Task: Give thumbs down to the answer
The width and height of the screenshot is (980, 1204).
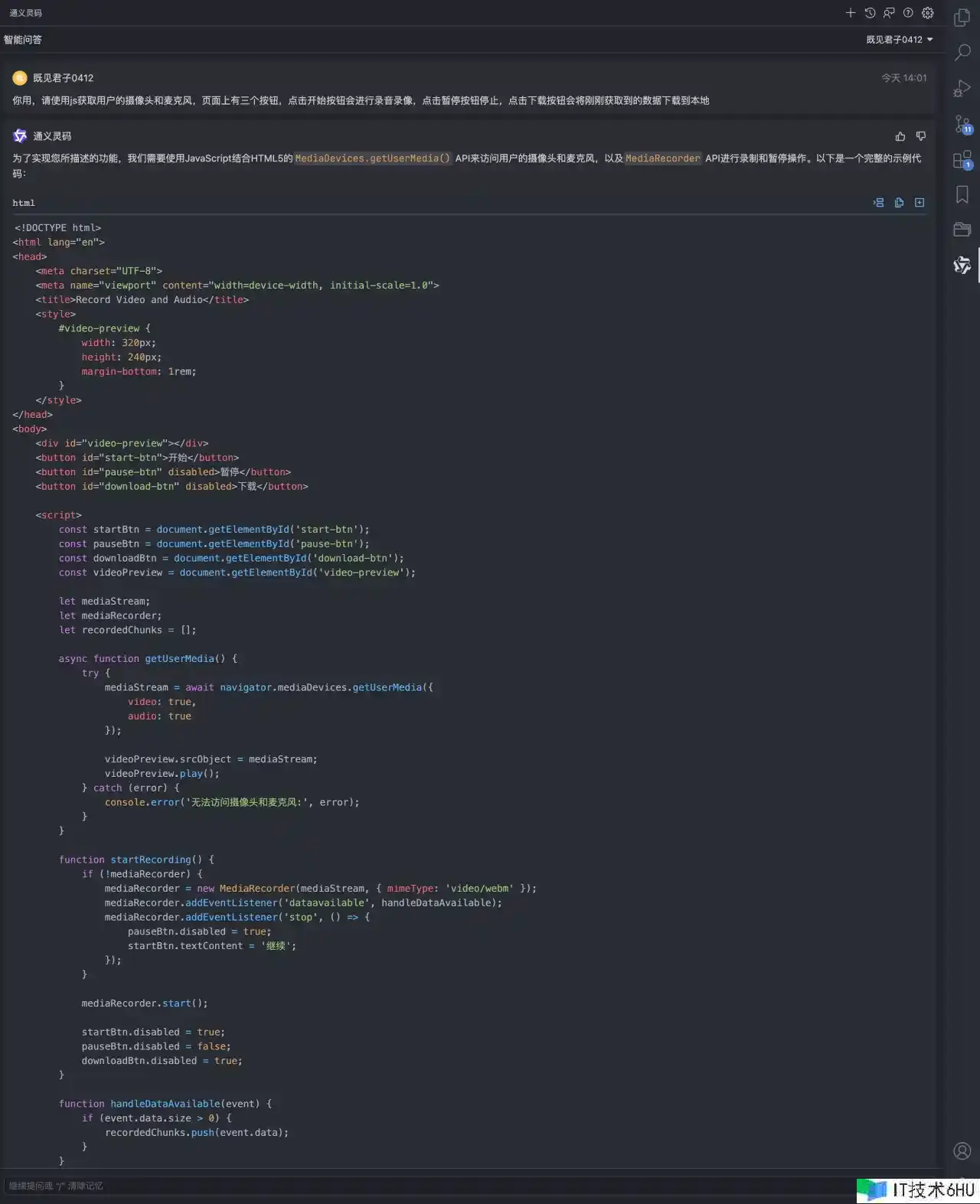Action: coord(921,136)
